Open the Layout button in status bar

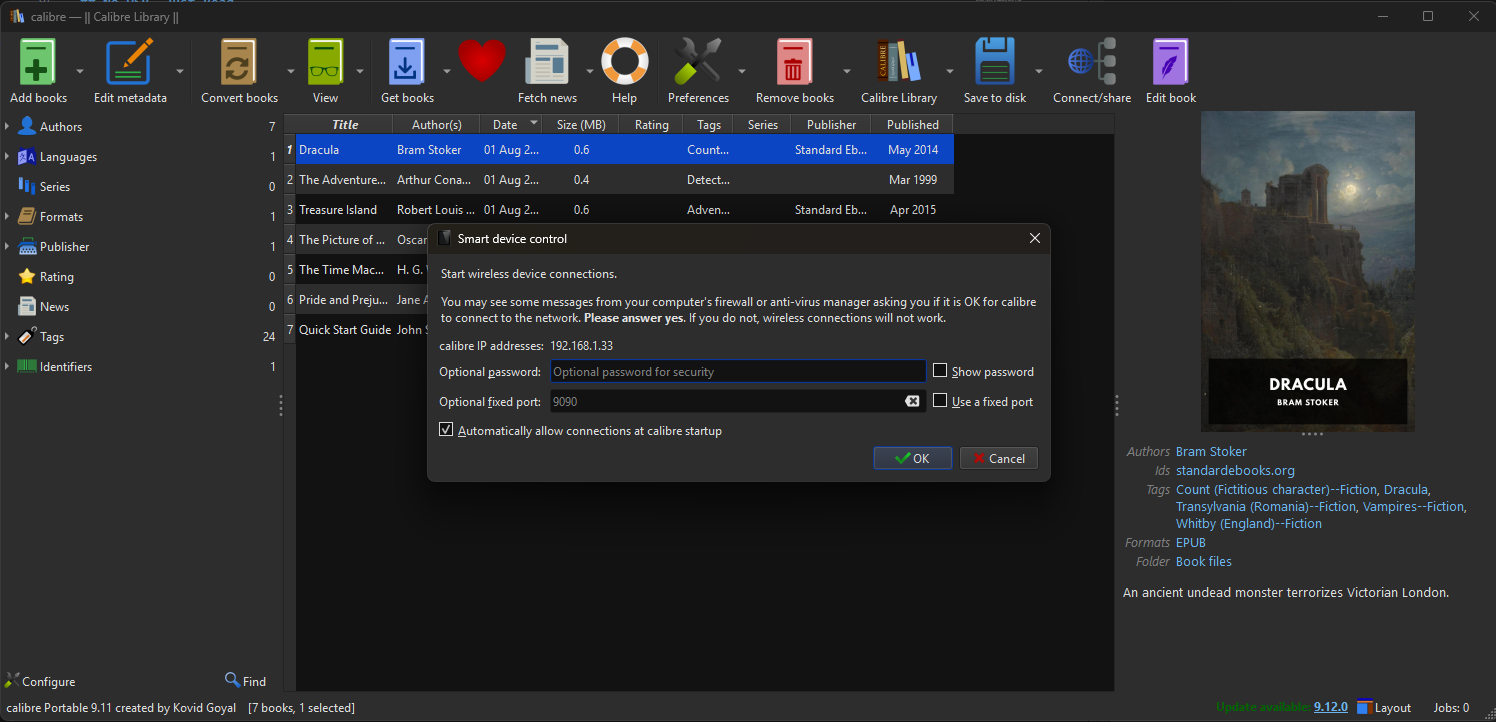[1383, 707]
